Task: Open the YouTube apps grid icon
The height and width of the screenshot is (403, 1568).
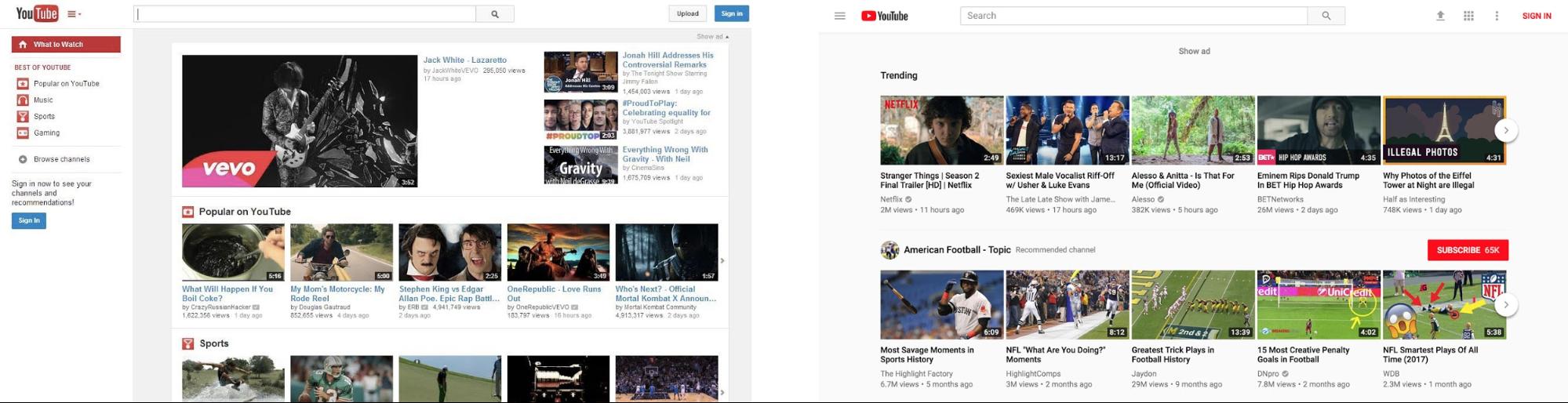Action: (x=1468, y=16)
